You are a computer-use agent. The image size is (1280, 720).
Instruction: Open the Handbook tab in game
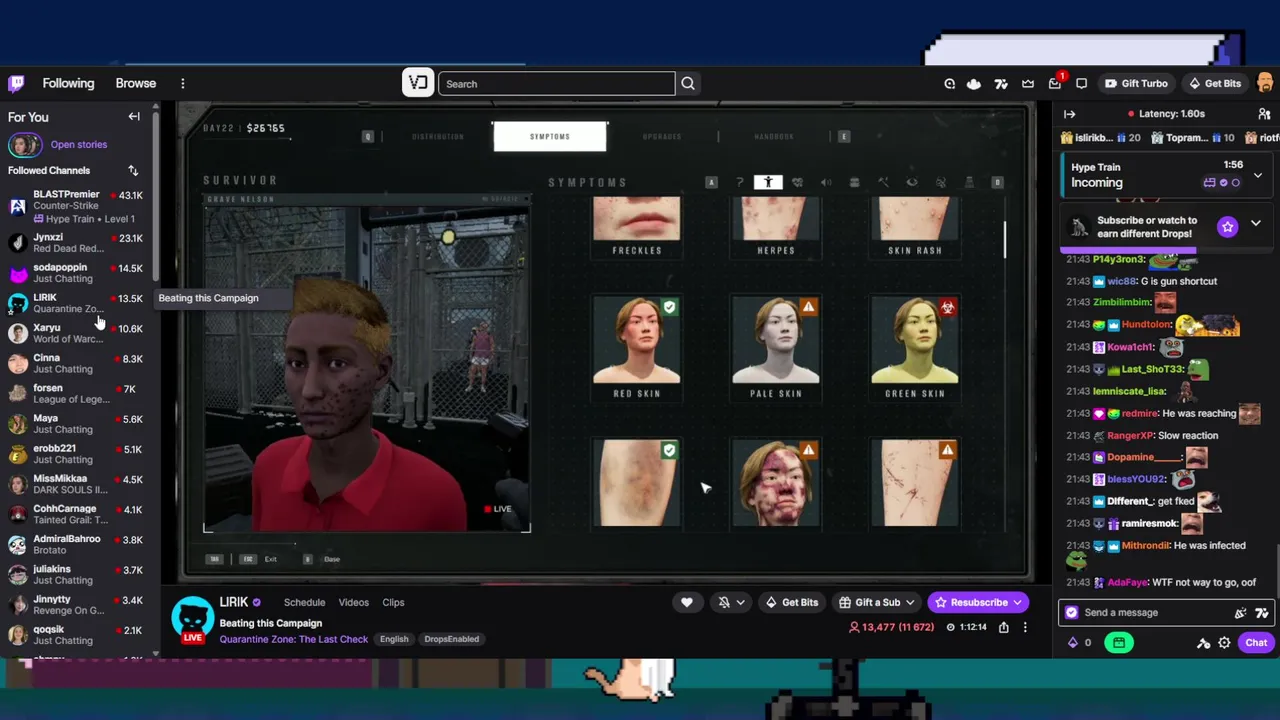point(774,137)
